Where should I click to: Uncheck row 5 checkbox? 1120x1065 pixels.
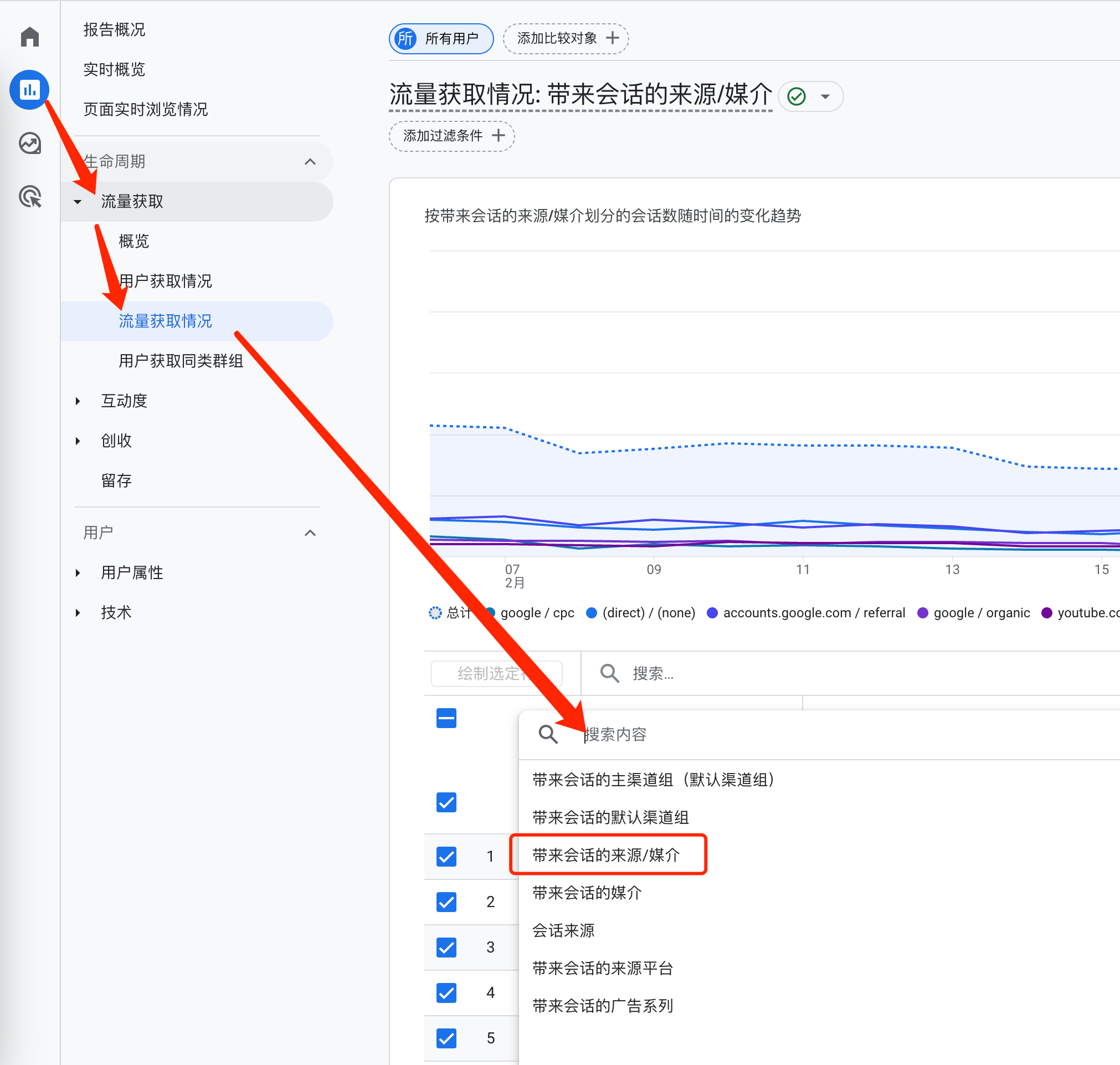446,1038
